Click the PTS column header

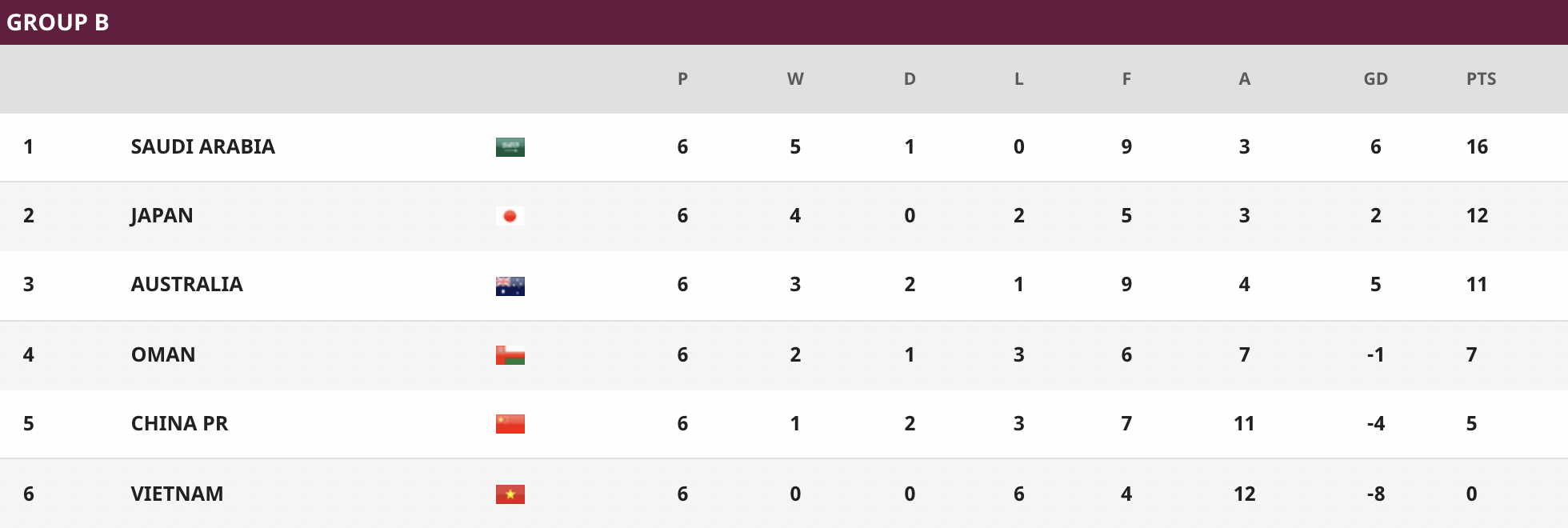point(1481,79)
